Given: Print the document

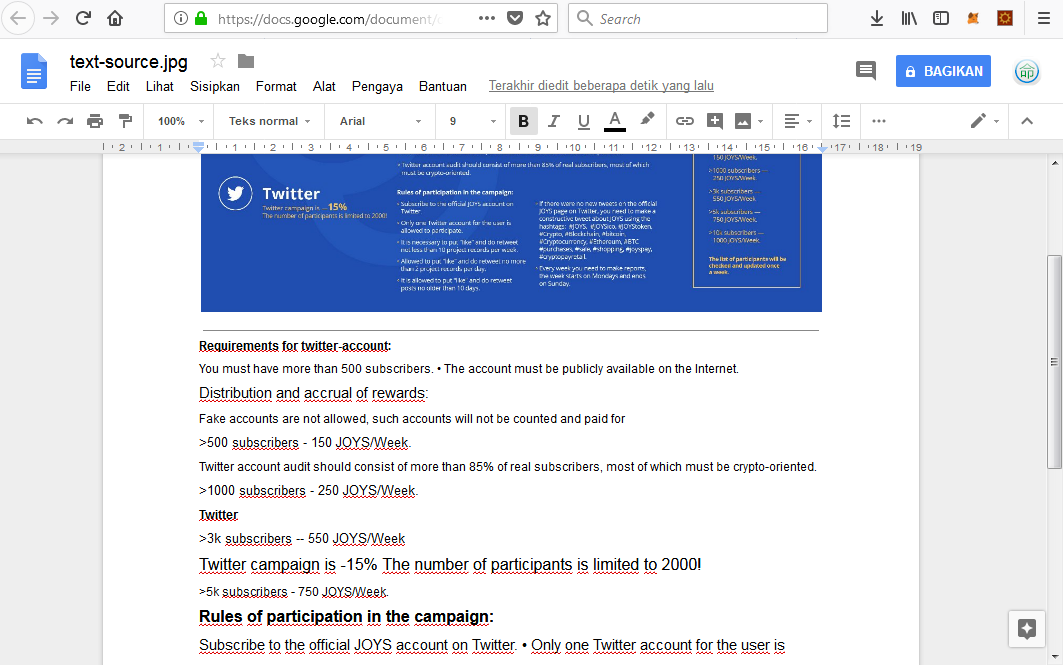Looking at the screenshot, I should [95, 121].
